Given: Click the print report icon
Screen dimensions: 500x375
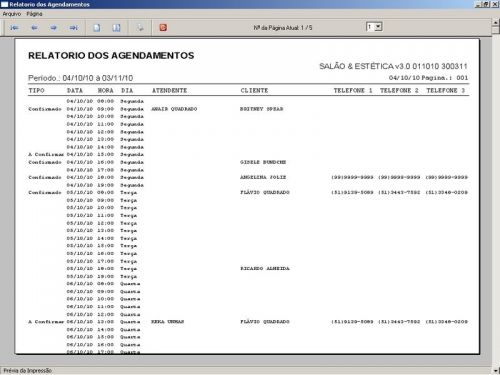Looking at the screenshot, I should [x=140, y=28].
